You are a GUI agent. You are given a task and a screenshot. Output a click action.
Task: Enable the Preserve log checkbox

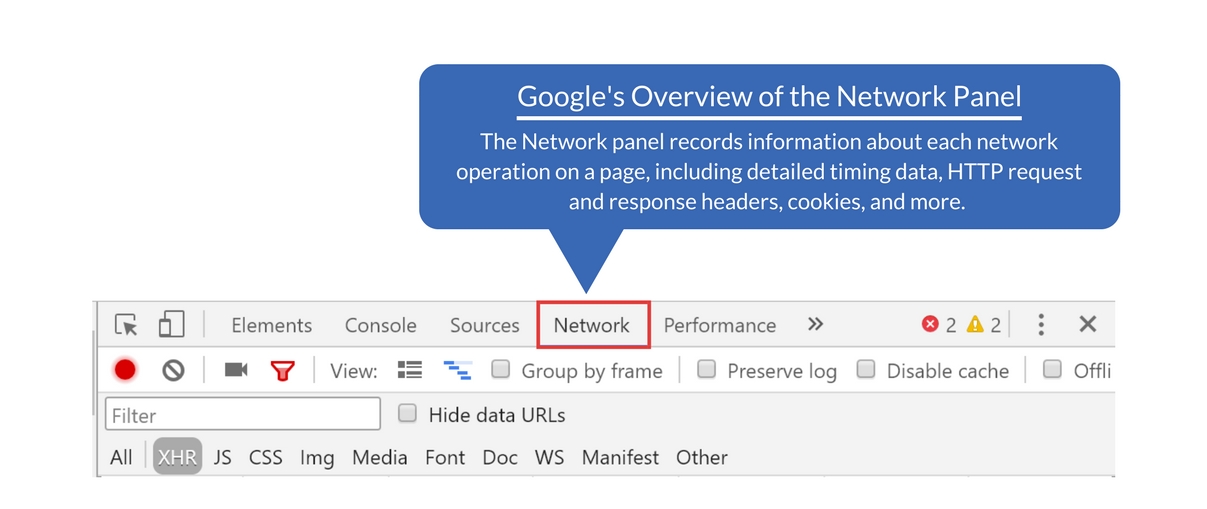point(707,369)
